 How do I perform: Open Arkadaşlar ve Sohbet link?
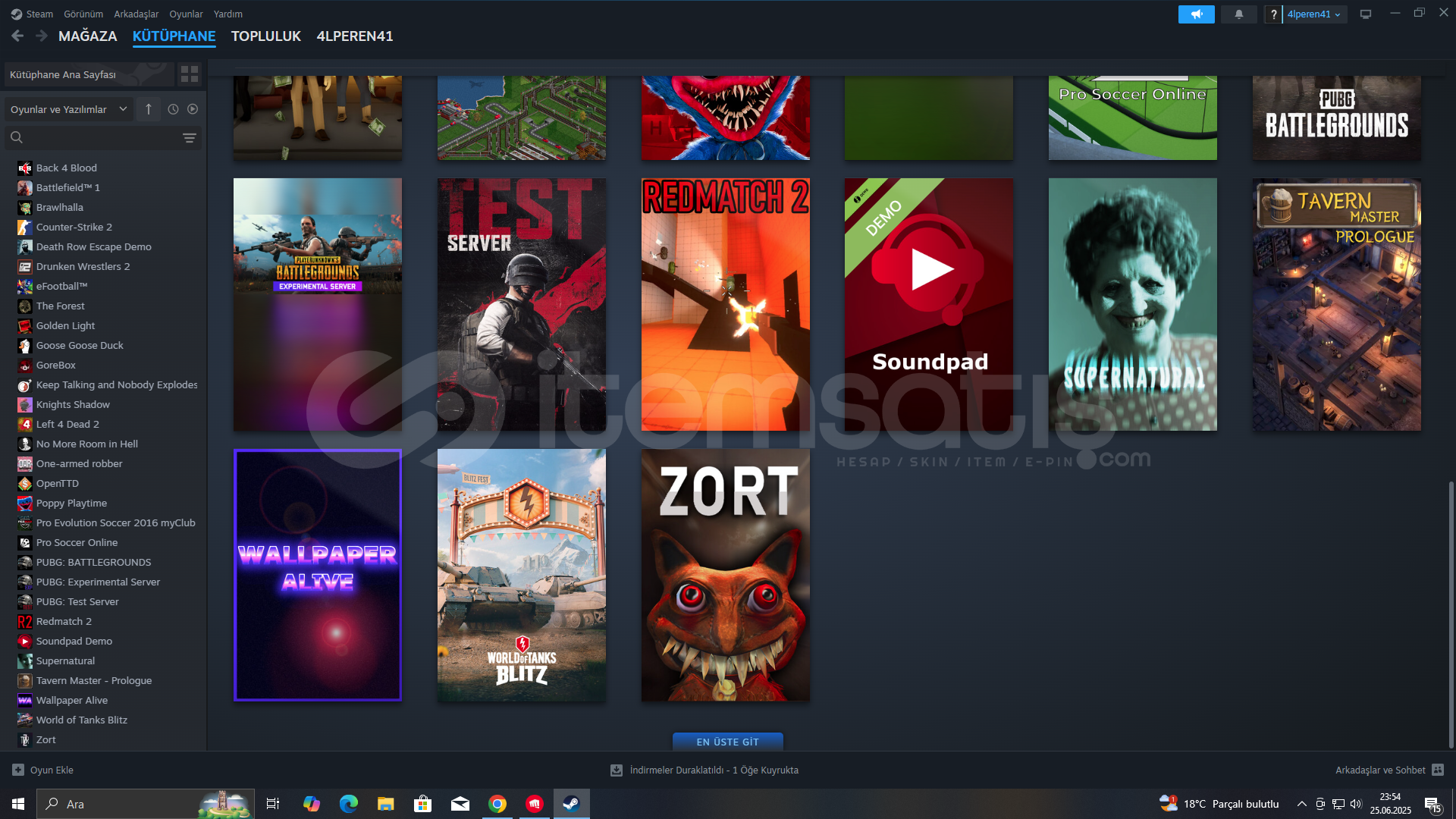1380,770
